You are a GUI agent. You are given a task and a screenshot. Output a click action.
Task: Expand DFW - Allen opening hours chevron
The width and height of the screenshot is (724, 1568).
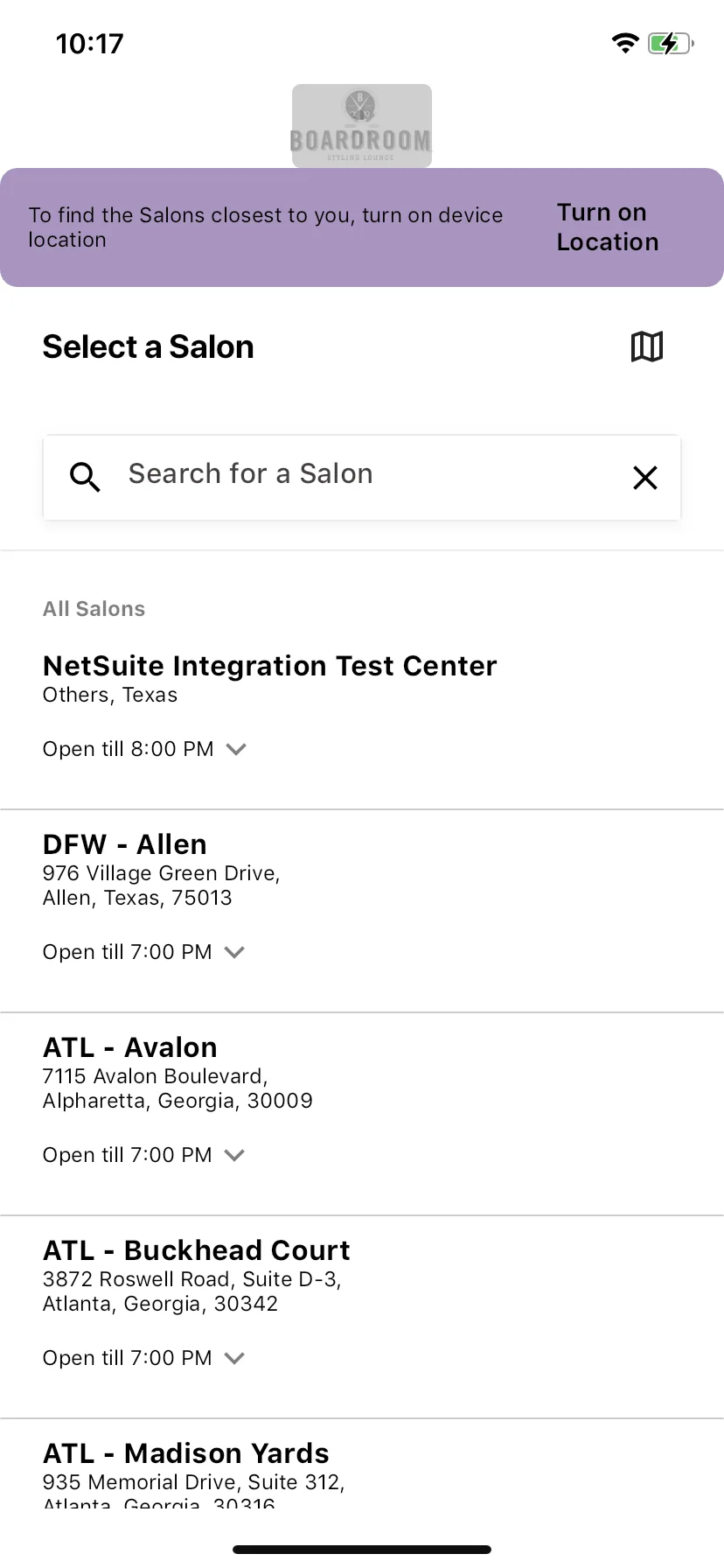click(234, 952)
